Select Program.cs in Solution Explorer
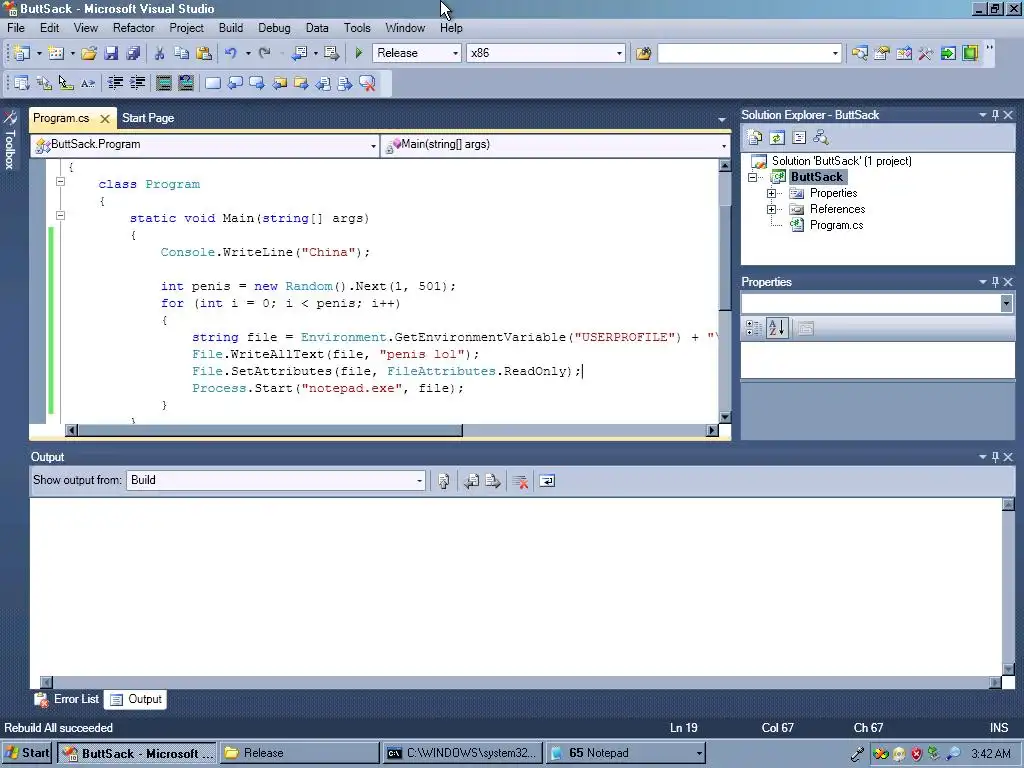The width and height of the screenshot is (1024, 768). (836, 225)
